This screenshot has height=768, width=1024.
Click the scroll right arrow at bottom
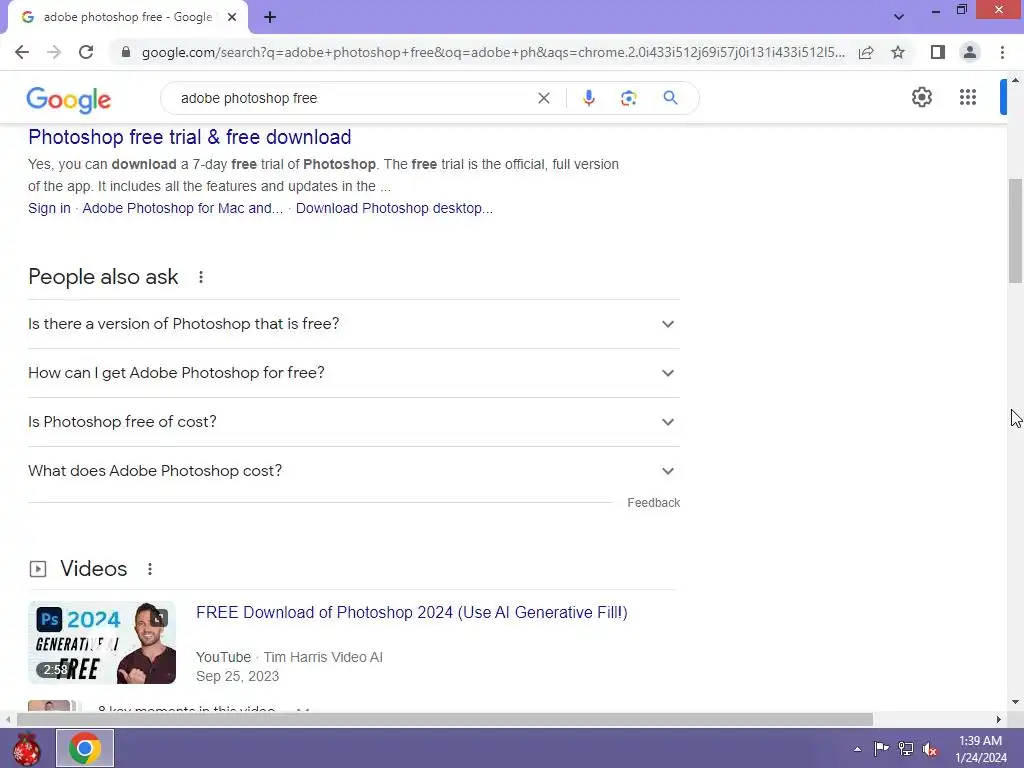[999, 720]
